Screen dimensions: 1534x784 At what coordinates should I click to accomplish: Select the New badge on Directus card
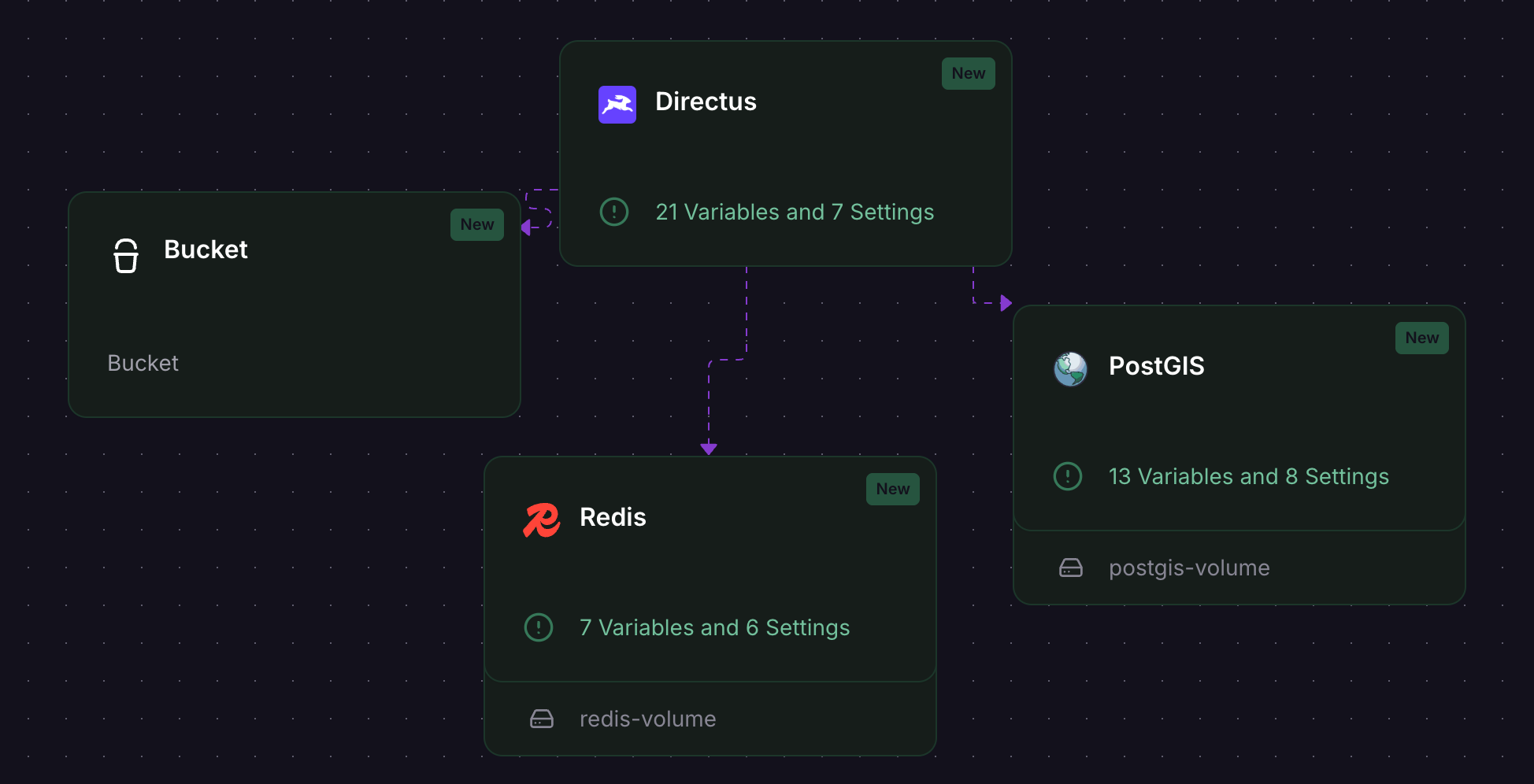[969, 73]
